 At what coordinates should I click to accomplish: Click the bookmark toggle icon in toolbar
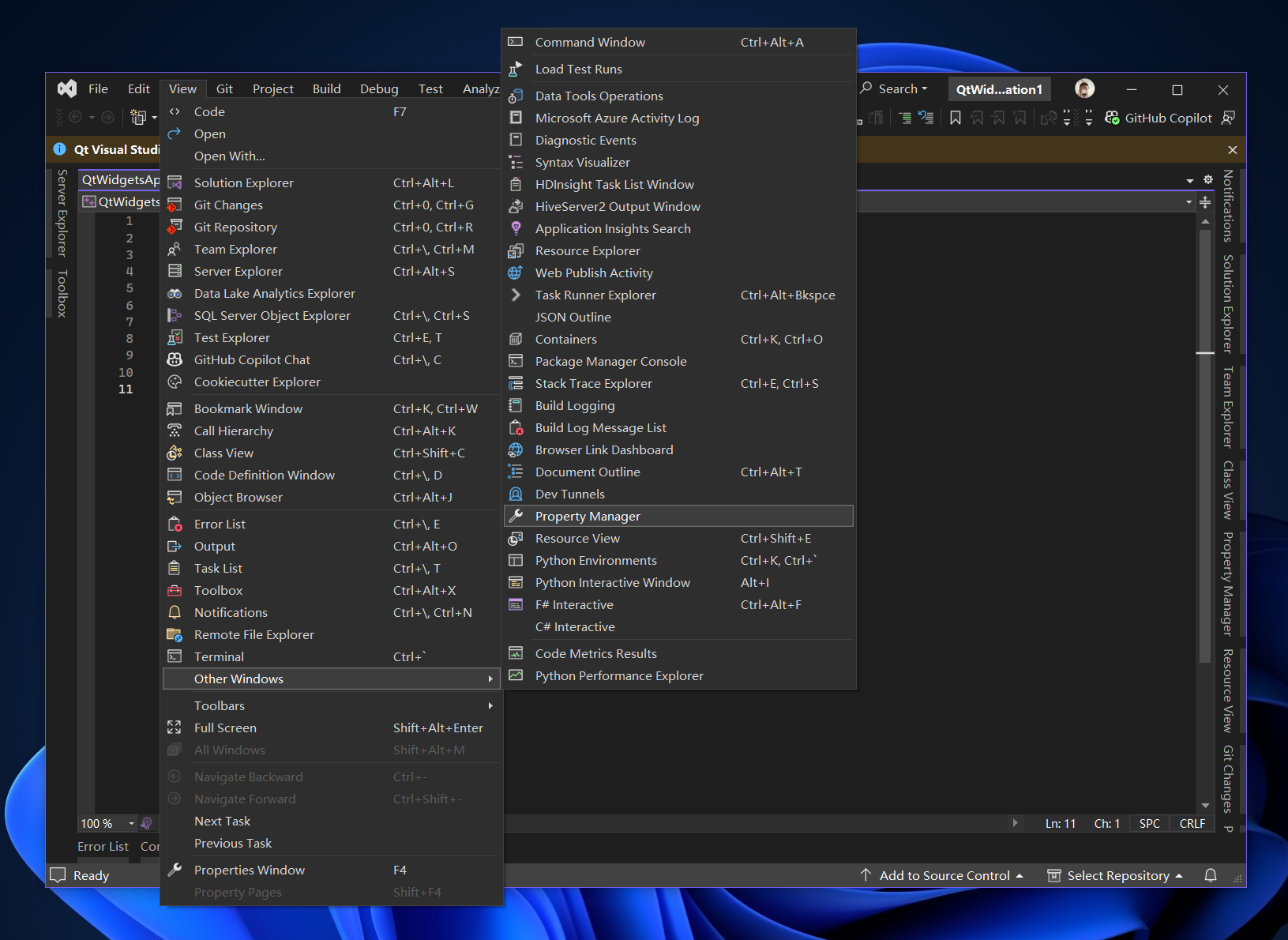point(955,118)
